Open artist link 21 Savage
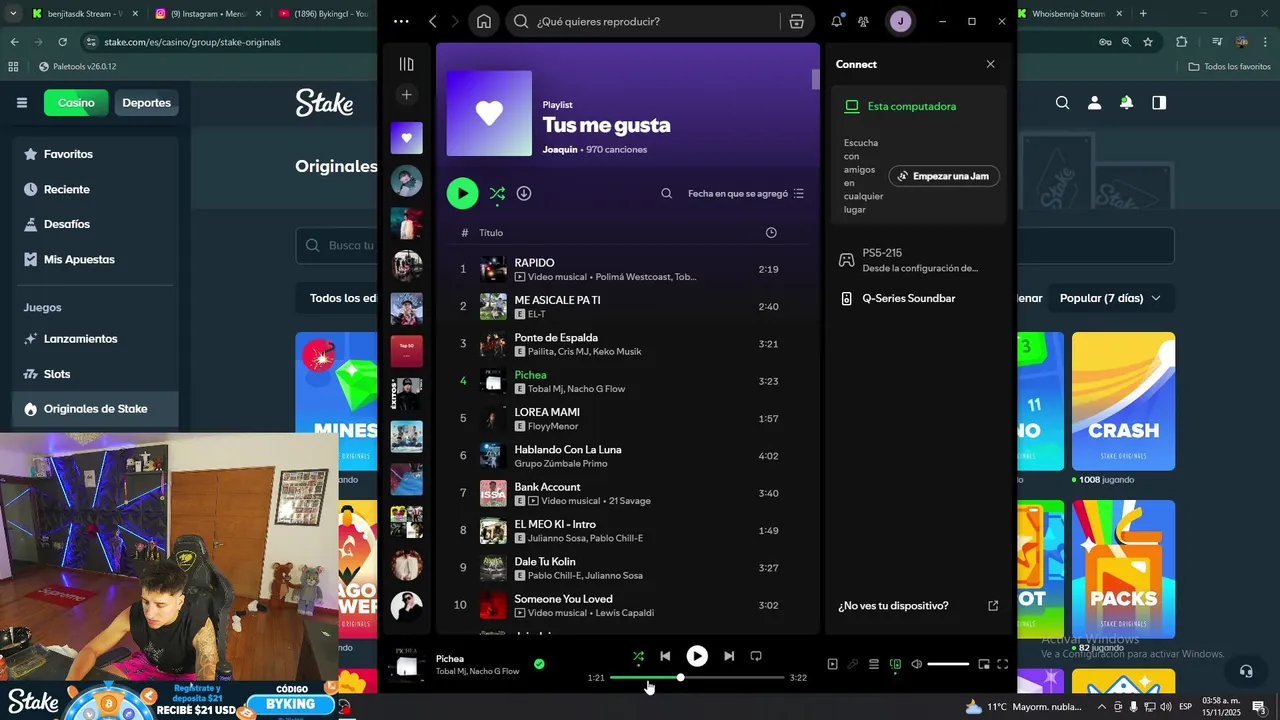 pos(629,501)
